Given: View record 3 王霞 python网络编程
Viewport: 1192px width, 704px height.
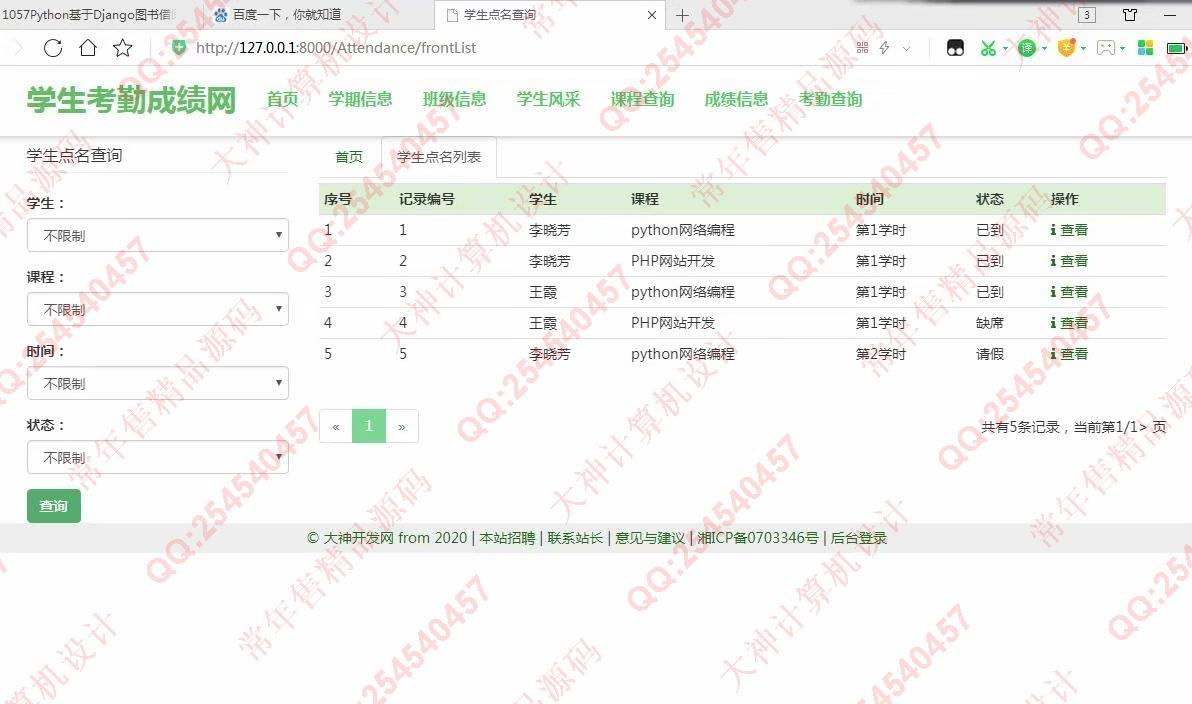Looking at the screenshot, I should 1069,292.
